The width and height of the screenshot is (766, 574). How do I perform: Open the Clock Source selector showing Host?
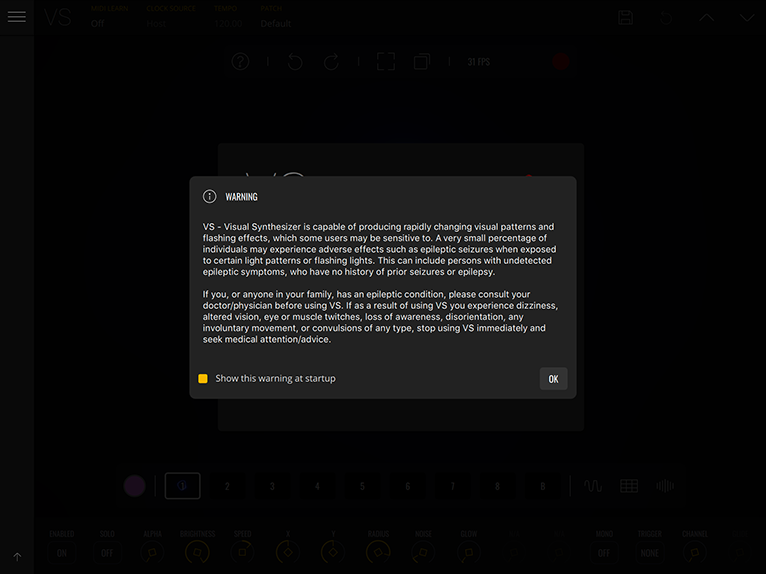click(x=156, y=23)
